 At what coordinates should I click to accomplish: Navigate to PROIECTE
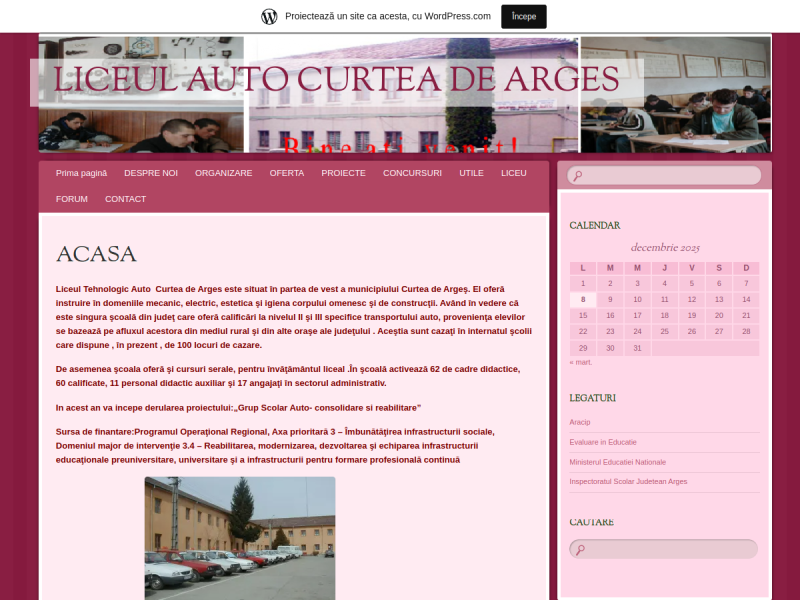(343, 172)
